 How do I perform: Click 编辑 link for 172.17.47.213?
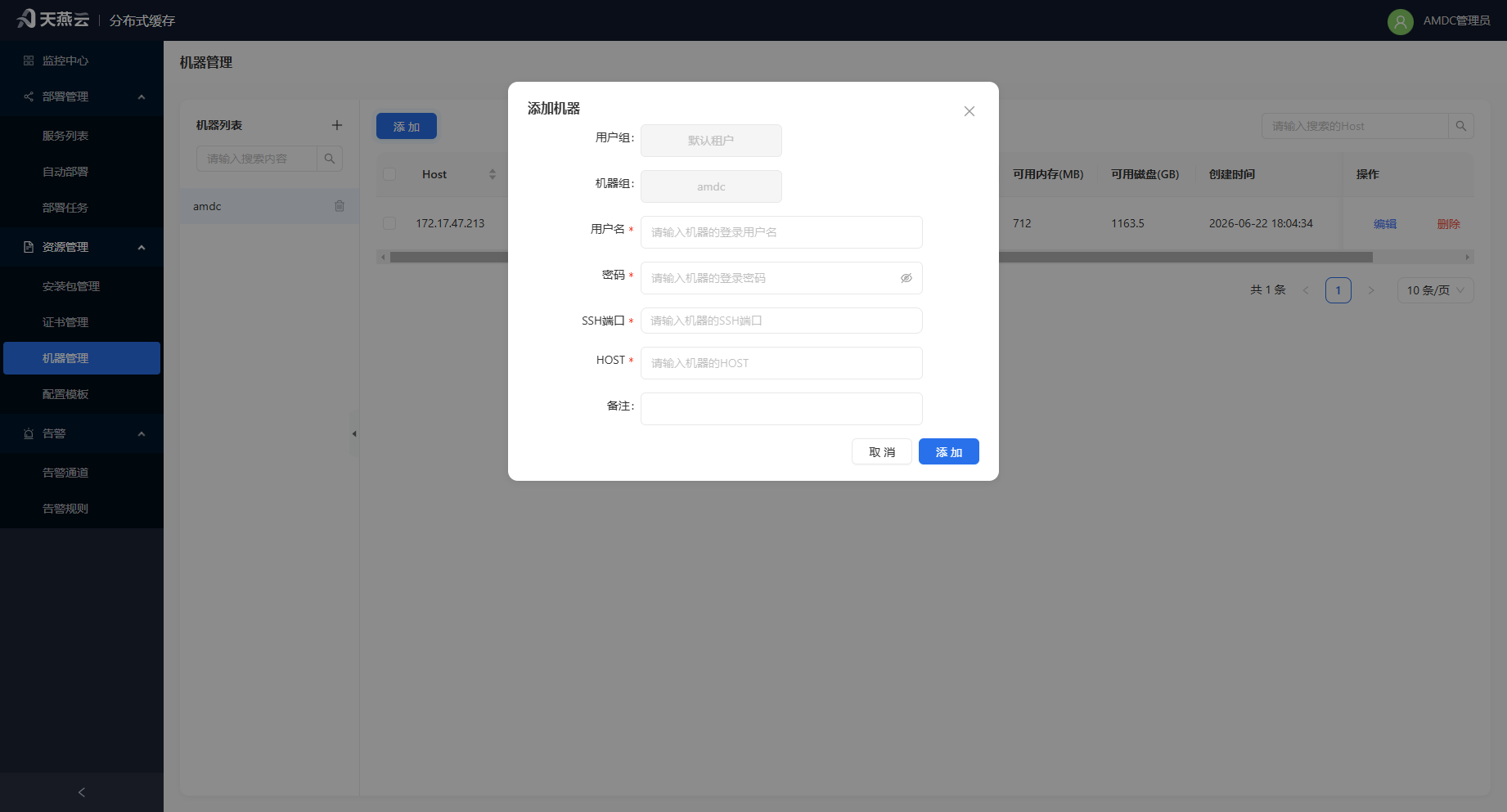coord(1385,223)
